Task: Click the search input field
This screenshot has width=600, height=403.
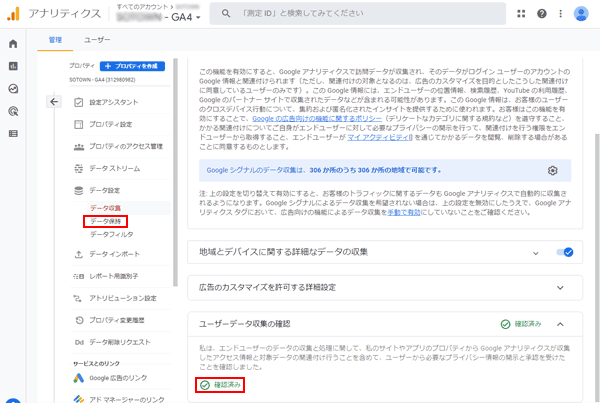Action: click(358, 13)
